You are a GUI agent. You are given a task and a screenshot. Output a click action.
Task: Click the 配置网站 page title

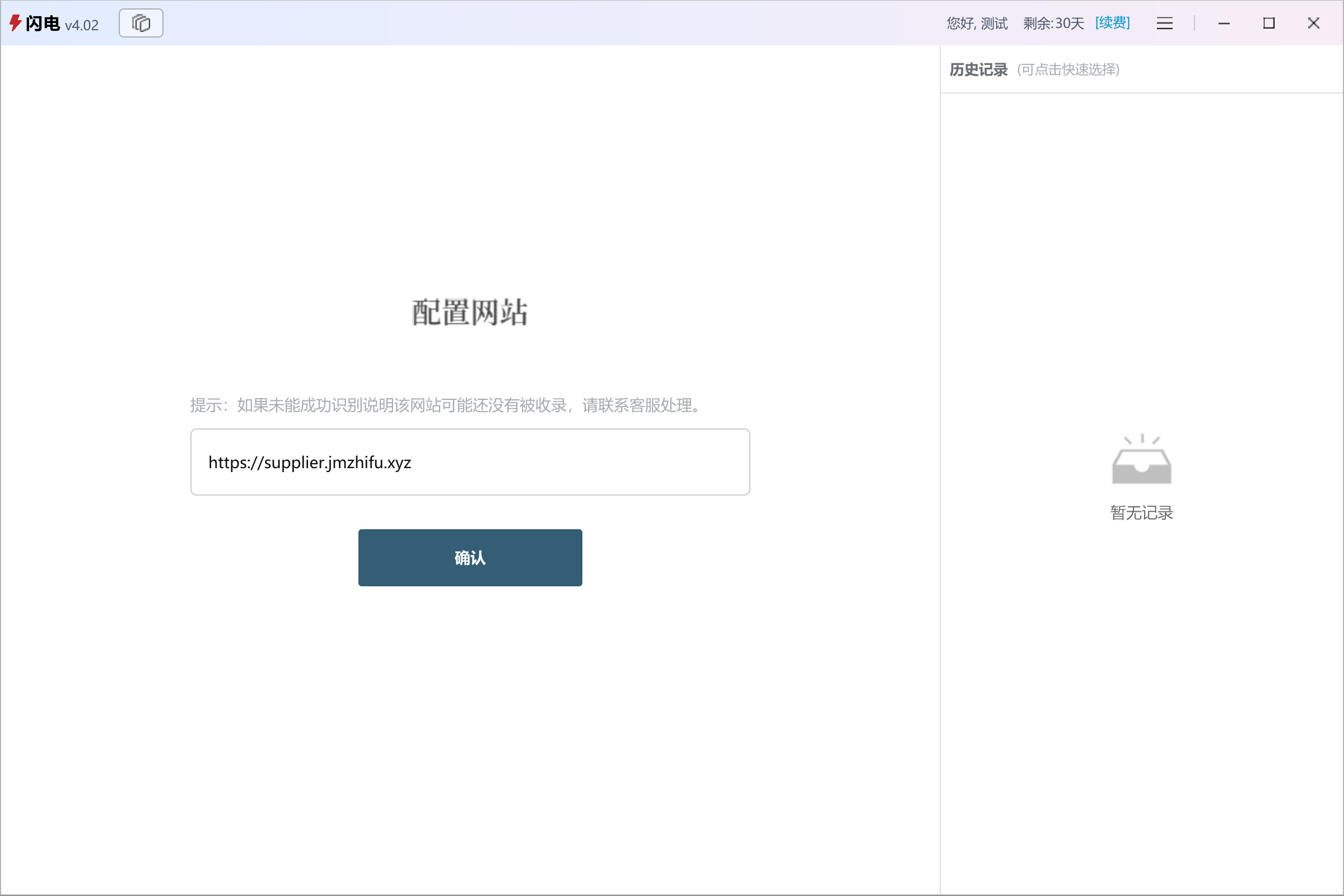click(469, 312)
